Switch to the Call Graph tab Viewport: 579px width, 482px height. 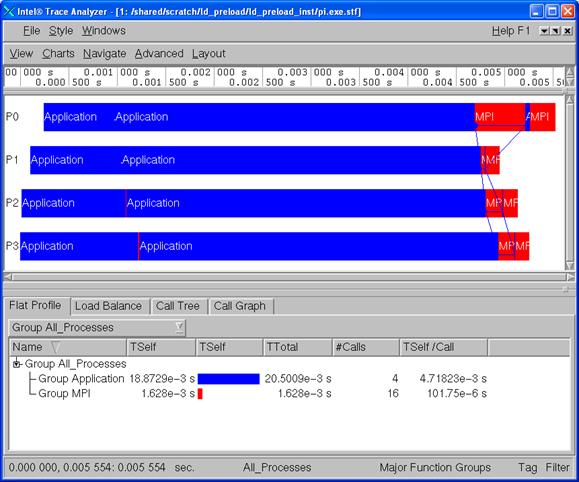[240, 306]
